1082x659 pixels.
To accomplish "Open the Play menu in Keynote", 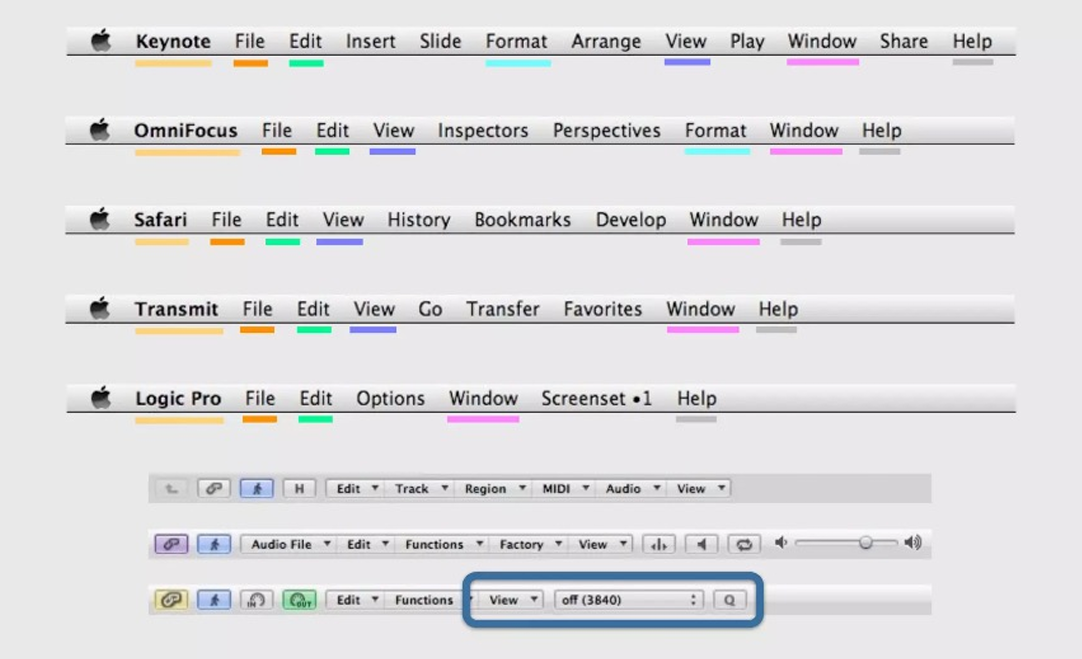I will click(747, 41).
